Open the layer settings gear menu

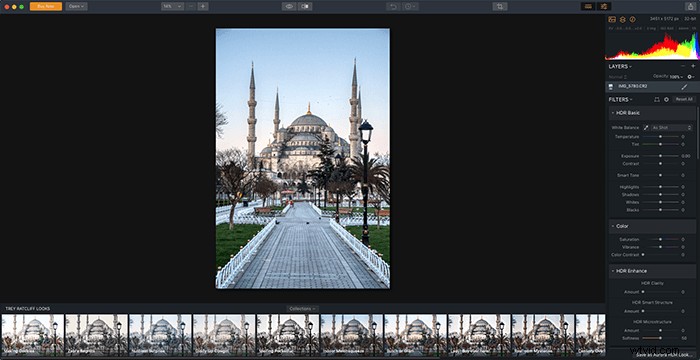coord(691,77)
